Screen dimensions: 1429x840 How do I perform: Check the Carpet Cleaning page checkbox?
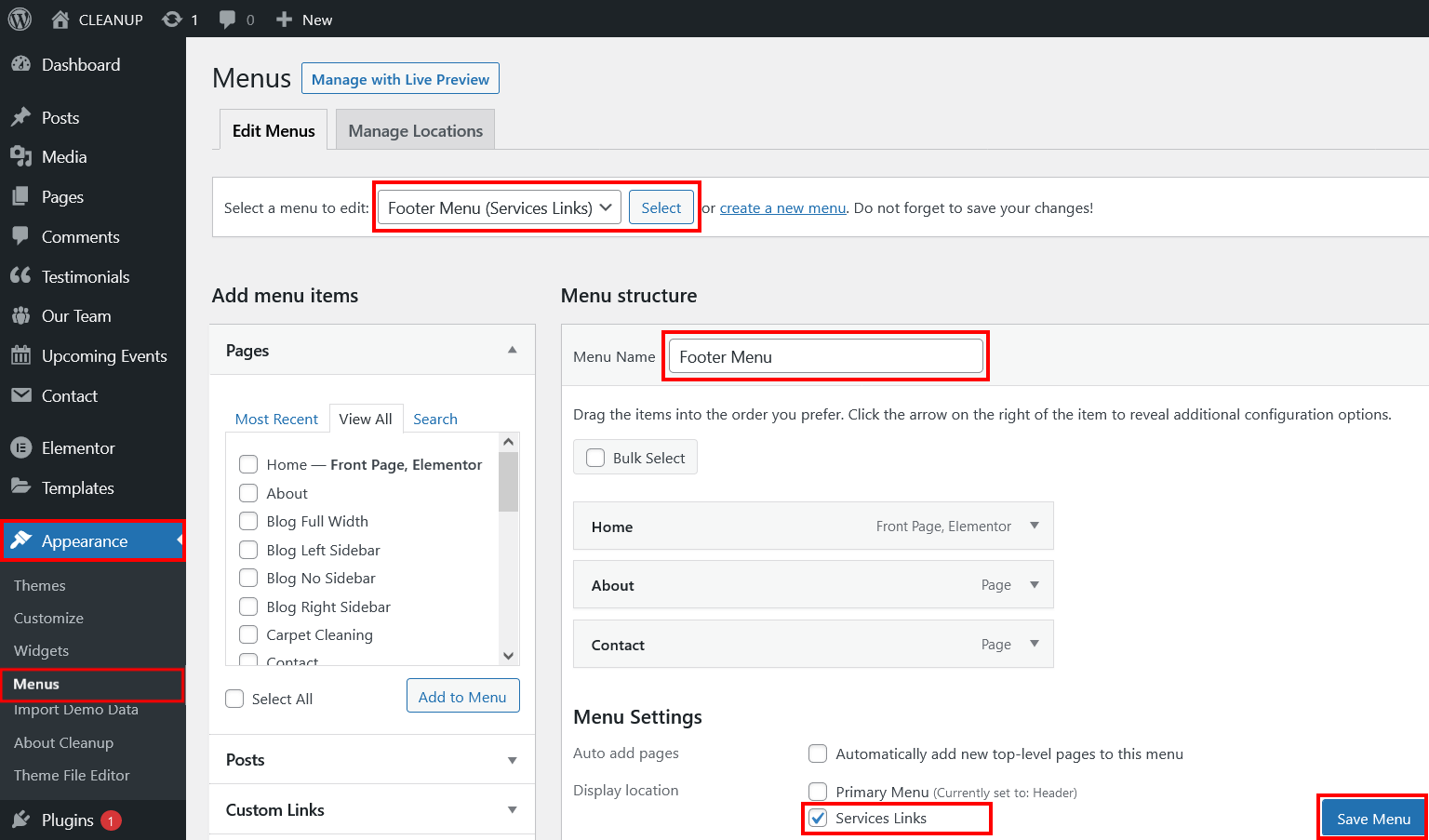pyautogui.click(x=248, y=635)
